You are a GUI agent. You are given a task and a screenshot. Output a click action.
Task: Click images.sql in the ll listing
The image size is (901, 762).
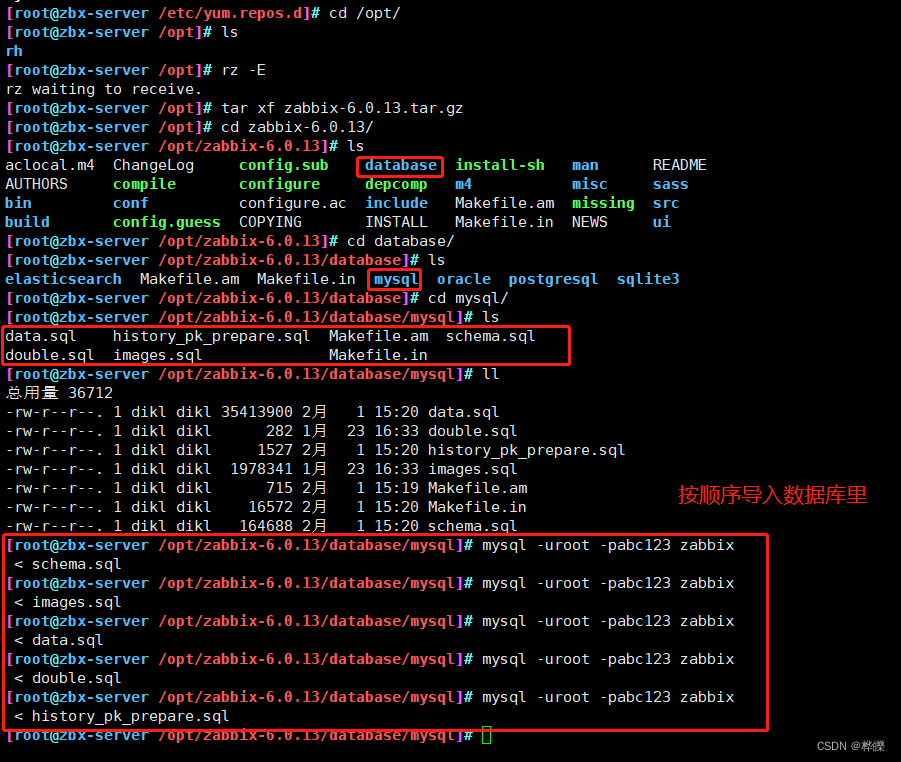472,469
